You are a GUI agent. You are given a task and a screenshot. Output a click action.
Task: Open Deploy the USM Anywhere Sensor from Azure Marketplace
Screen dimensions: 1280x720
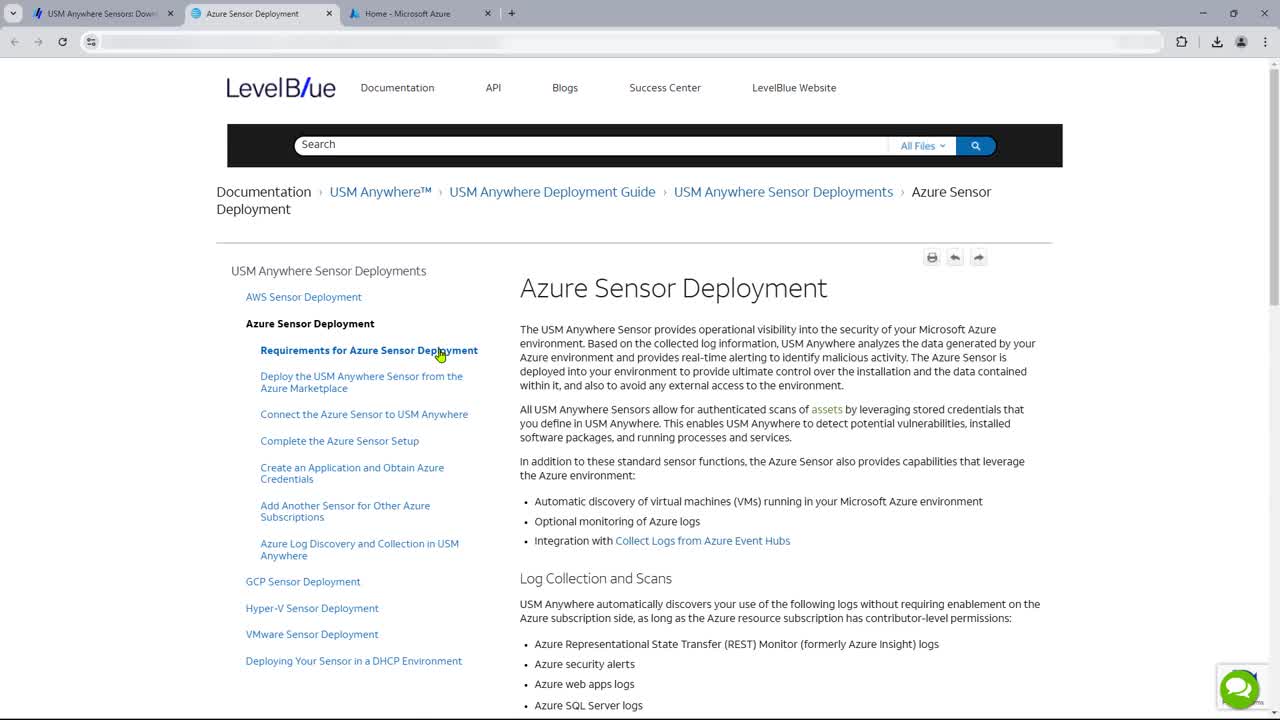(x=361, y=382)
